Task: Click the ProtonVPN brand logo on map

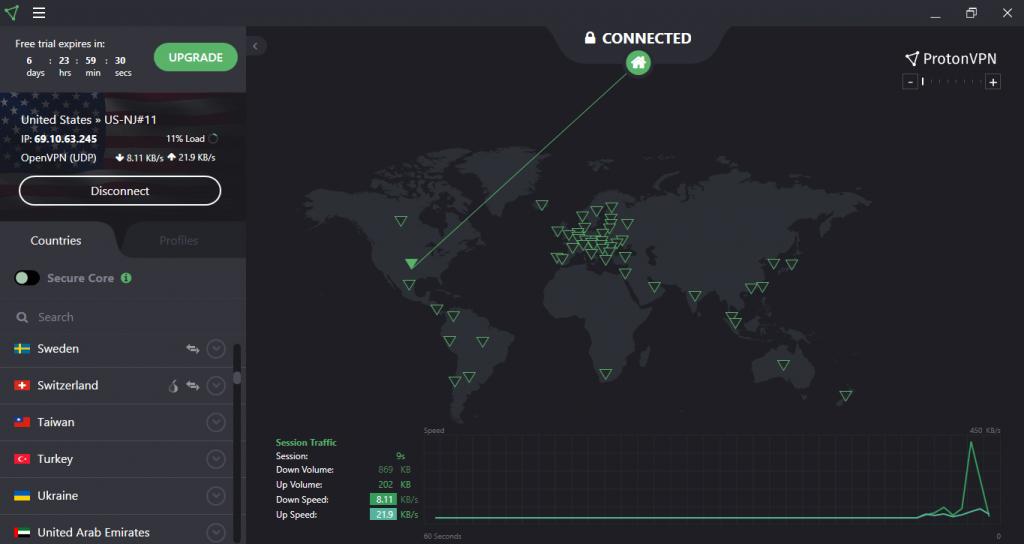Action: 951,59
